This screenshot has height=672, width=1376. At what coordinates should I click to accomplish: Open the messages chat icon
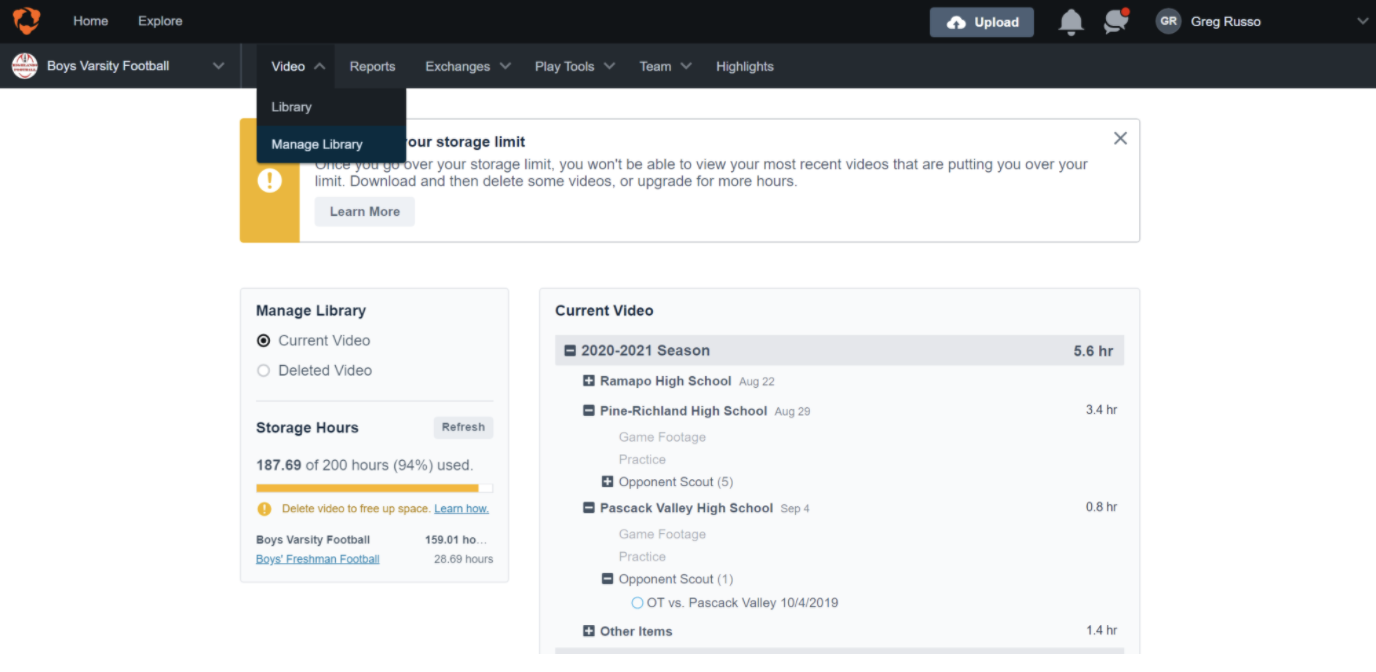(1115, 22)
